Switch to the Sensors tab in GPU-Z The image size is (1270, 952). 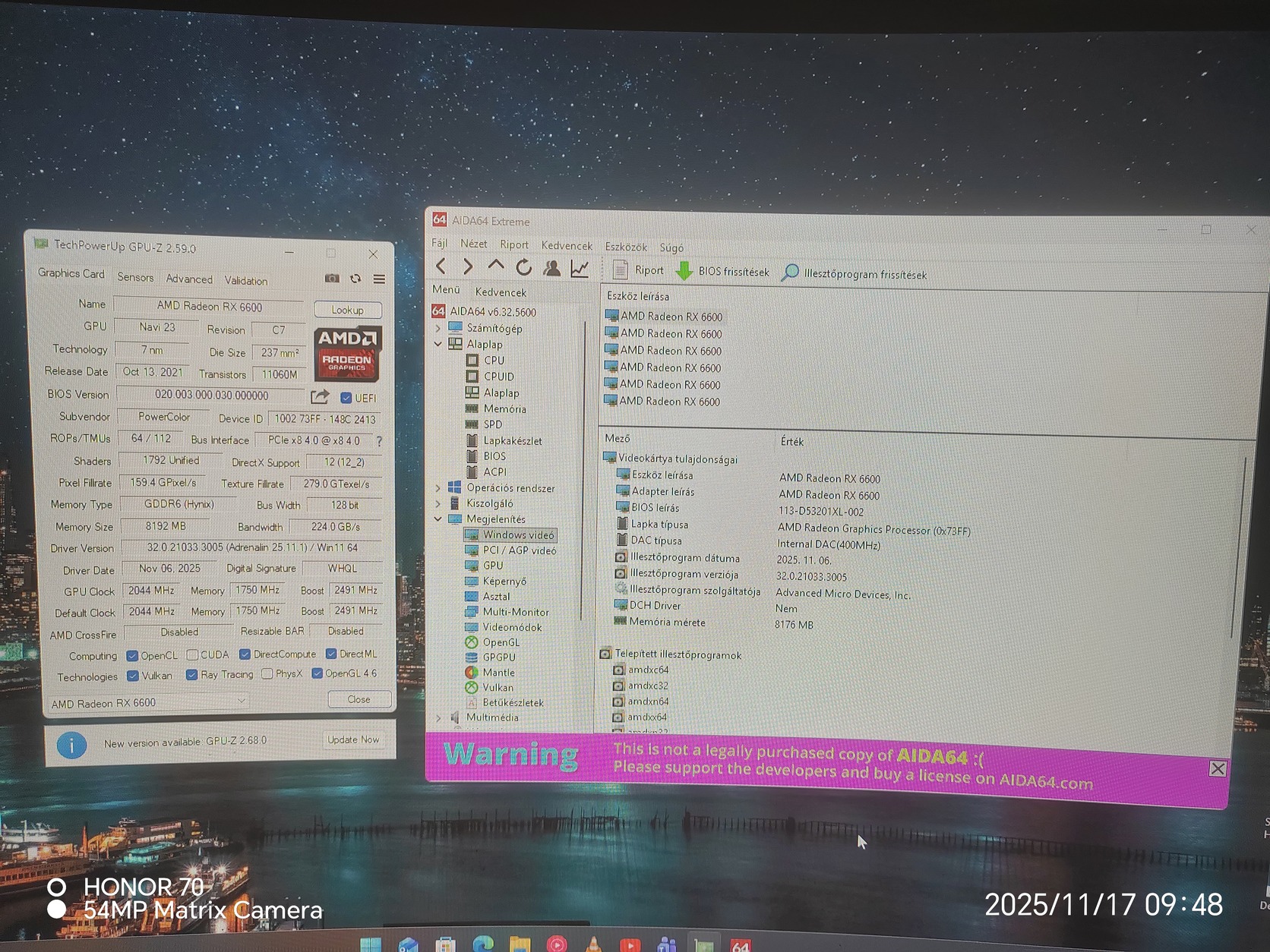135,277
